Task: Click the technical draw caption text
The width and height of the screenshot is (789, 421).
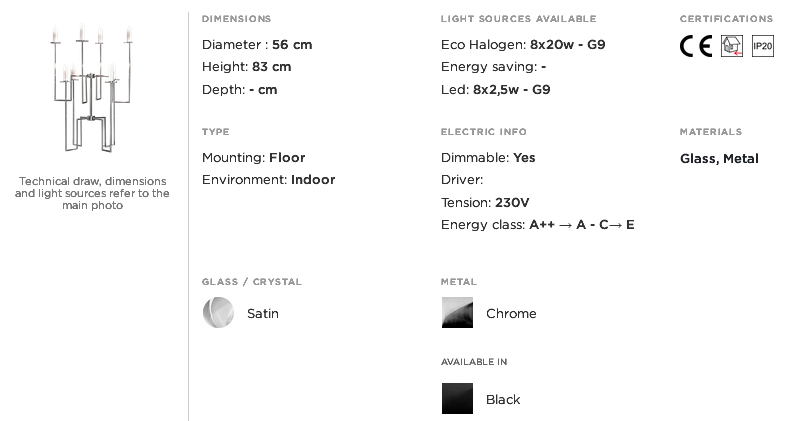Action: [x=92, y=193]
